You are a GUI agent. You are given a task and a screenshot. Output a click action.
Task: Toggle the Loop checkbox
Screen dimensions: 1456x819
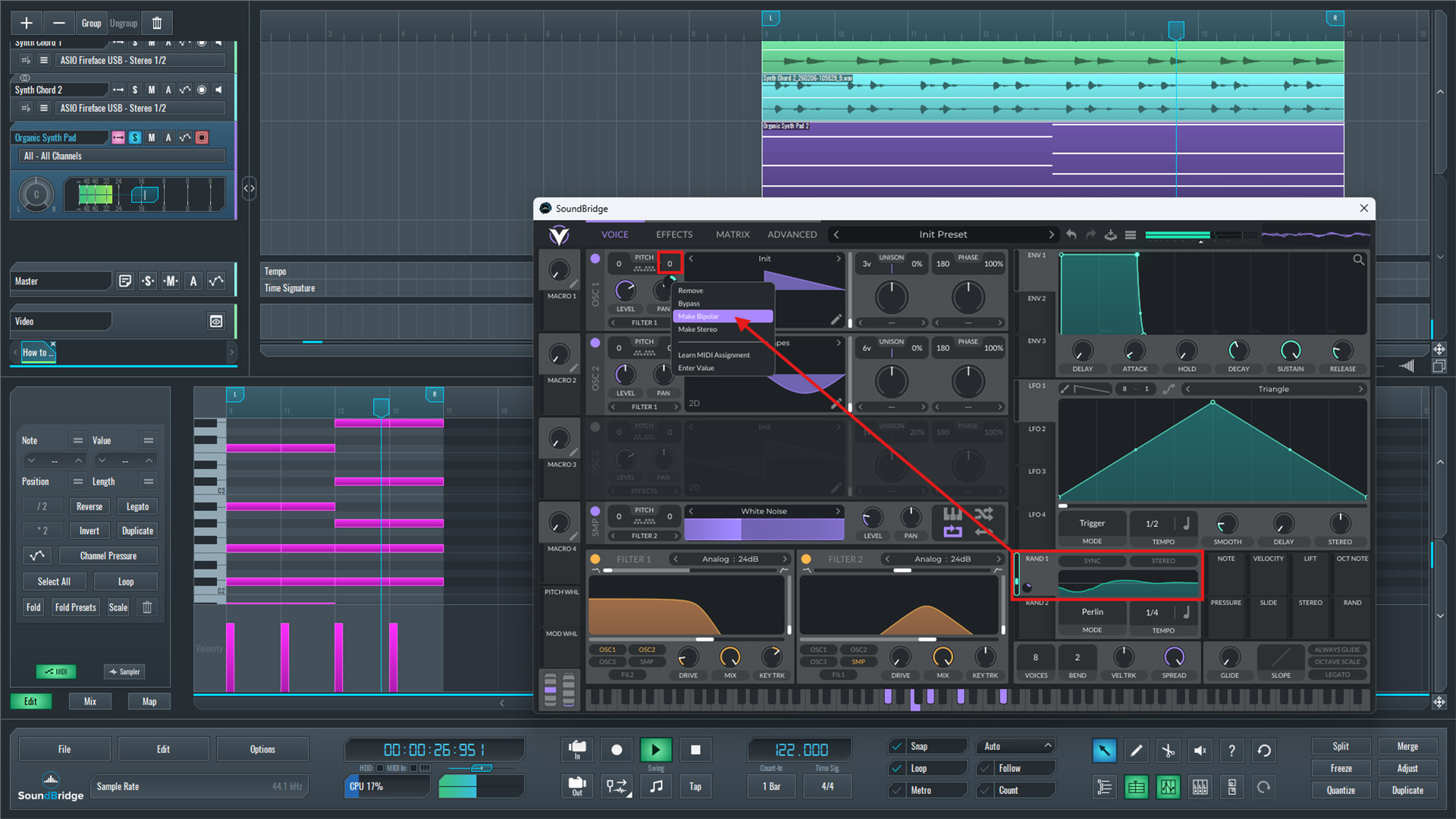pos(897,769)
